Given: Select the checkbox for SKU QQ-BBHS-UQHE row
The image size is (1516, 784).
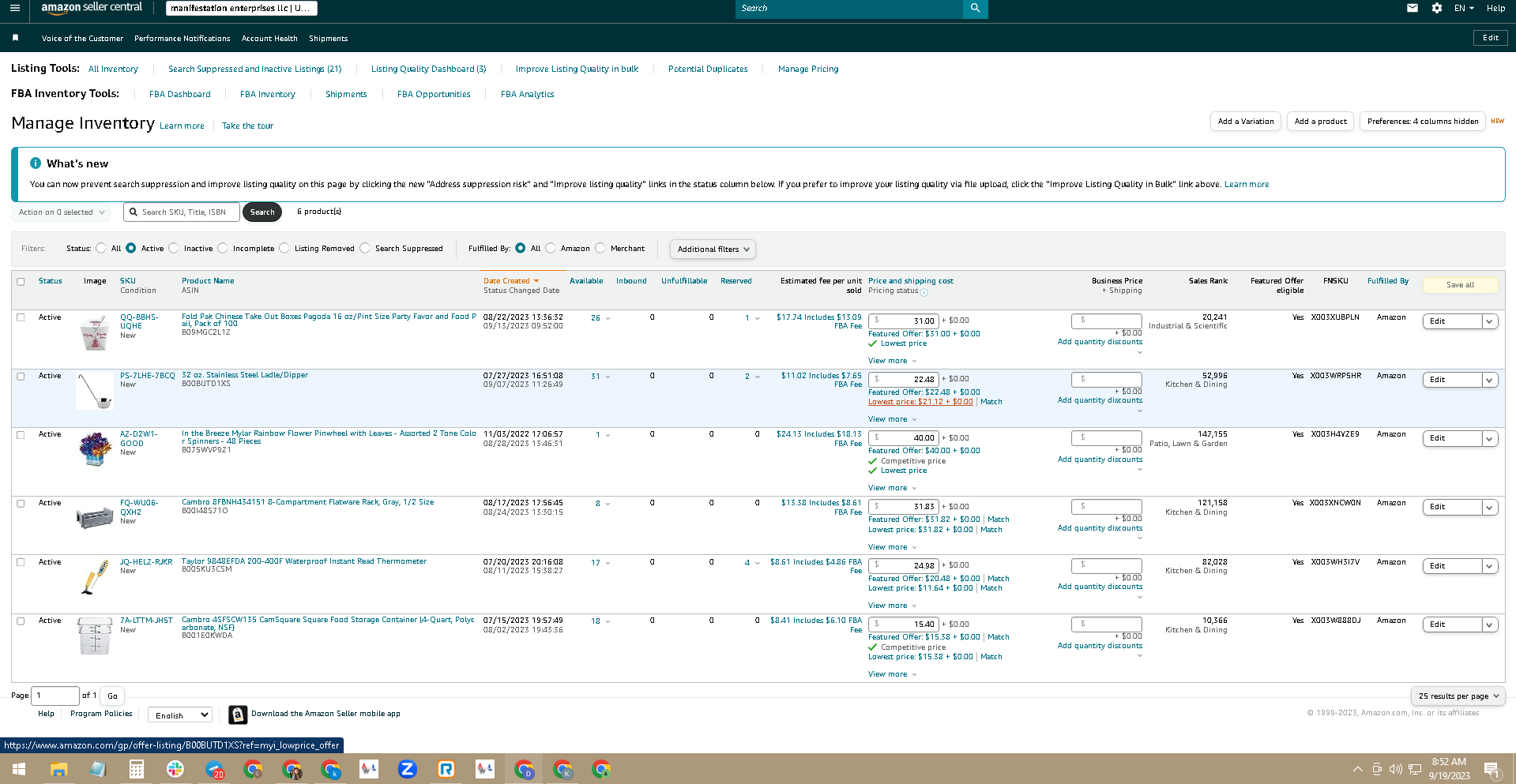Looking at the screenshot, I should [21, 317].
